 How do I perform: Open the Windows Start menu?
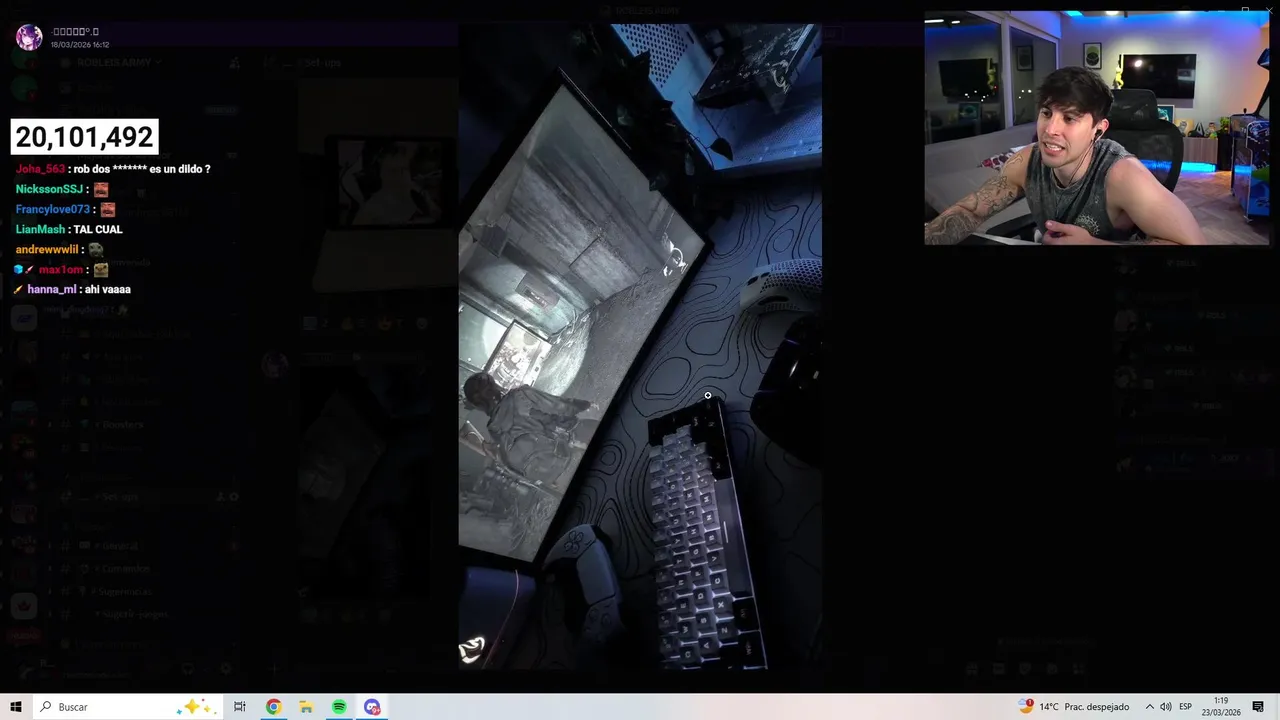click(x=16, y=707)
